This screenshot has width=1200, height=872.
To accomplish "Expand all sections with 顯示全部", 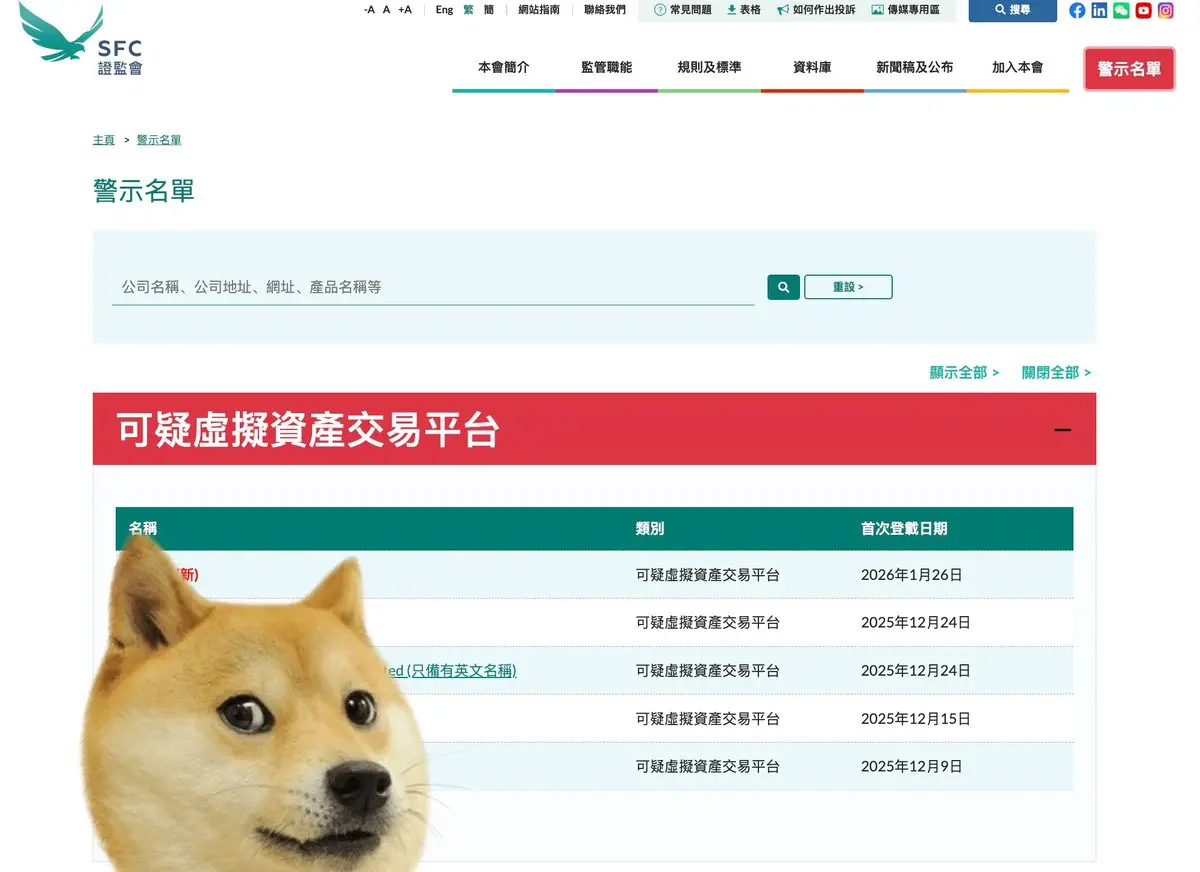I will click(964, 372).
